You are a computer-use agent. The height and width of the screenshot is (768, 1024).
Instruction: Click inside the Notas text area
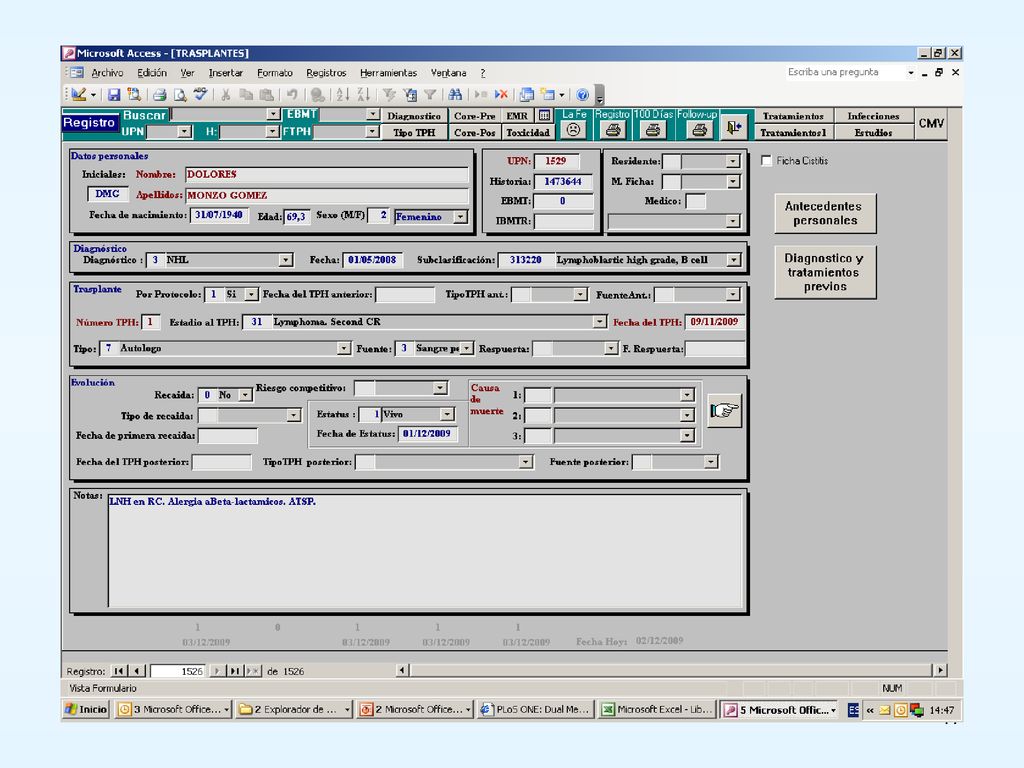425,551
